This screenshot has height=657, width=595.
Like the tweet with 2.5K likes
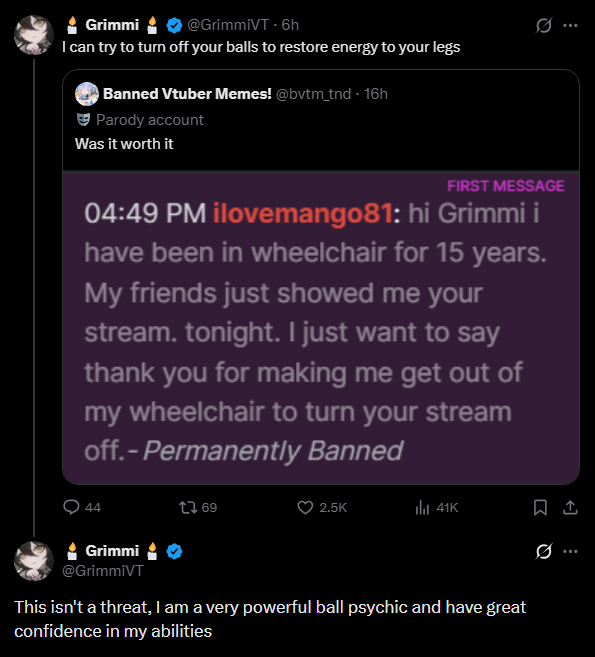322,507
